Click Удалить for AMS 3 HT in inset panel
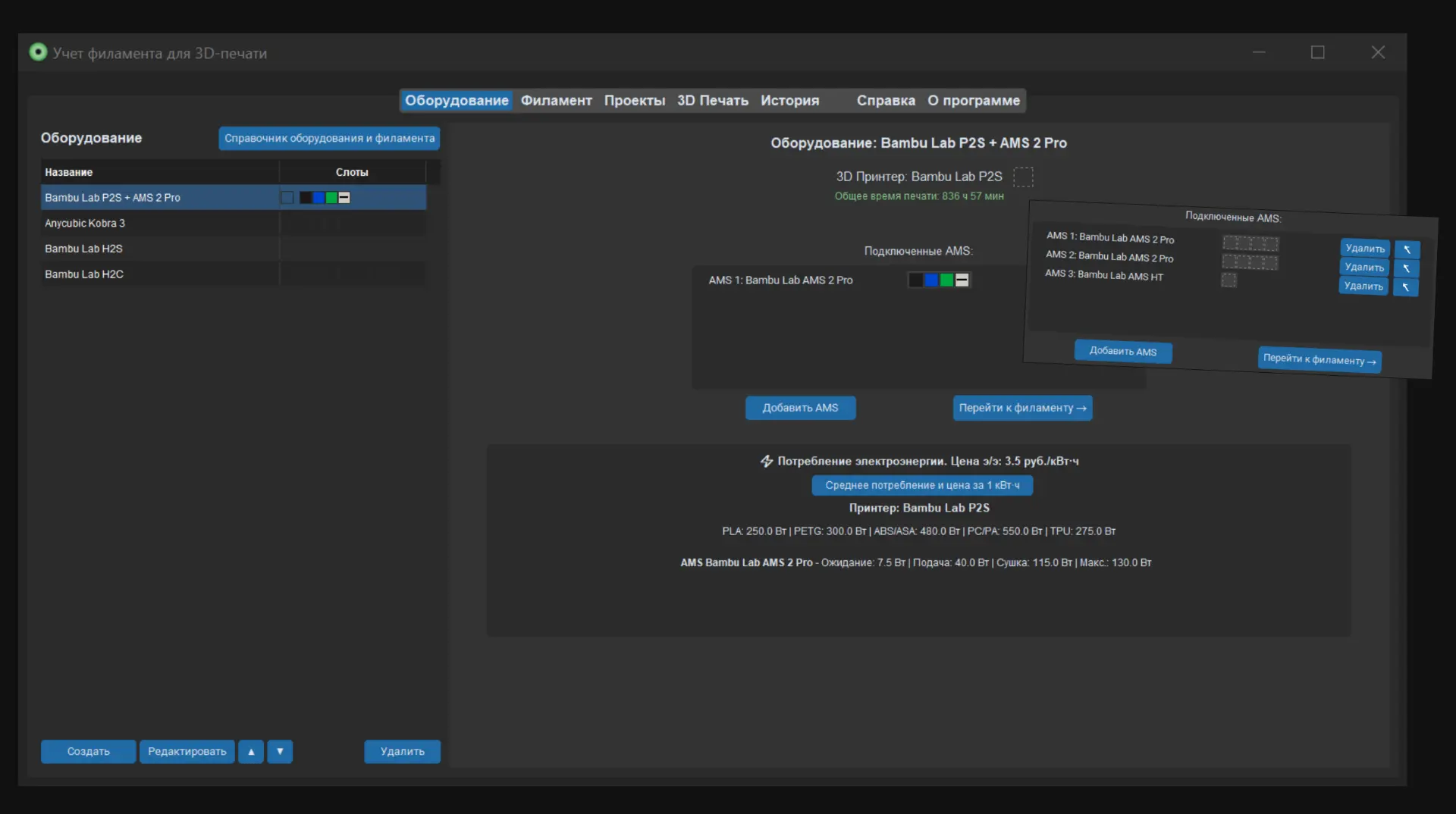 click(1363, 286)
